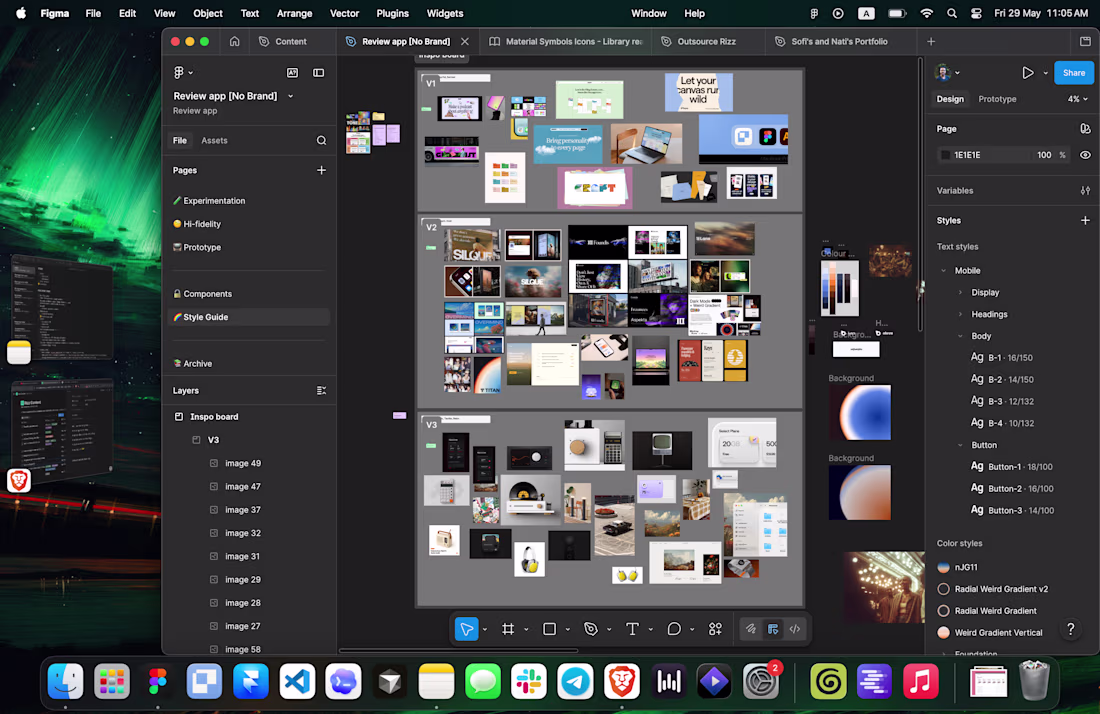Click the icon right of Page heading

[x=1085, y=128]
